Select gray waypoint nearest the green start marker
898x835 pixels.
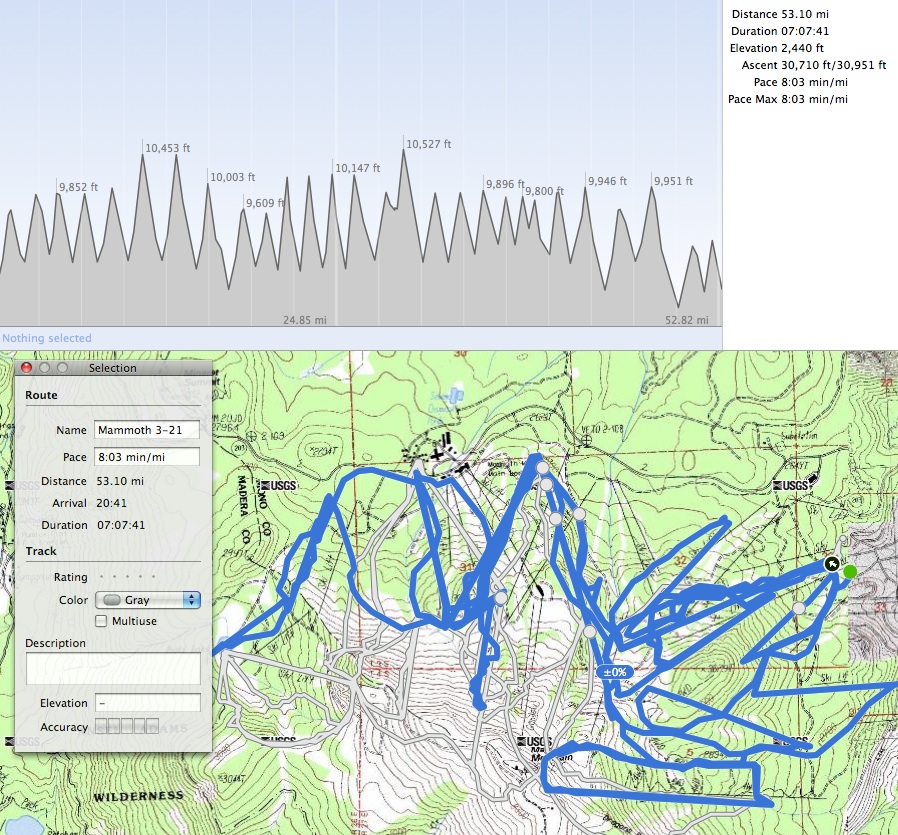point(798,608)
